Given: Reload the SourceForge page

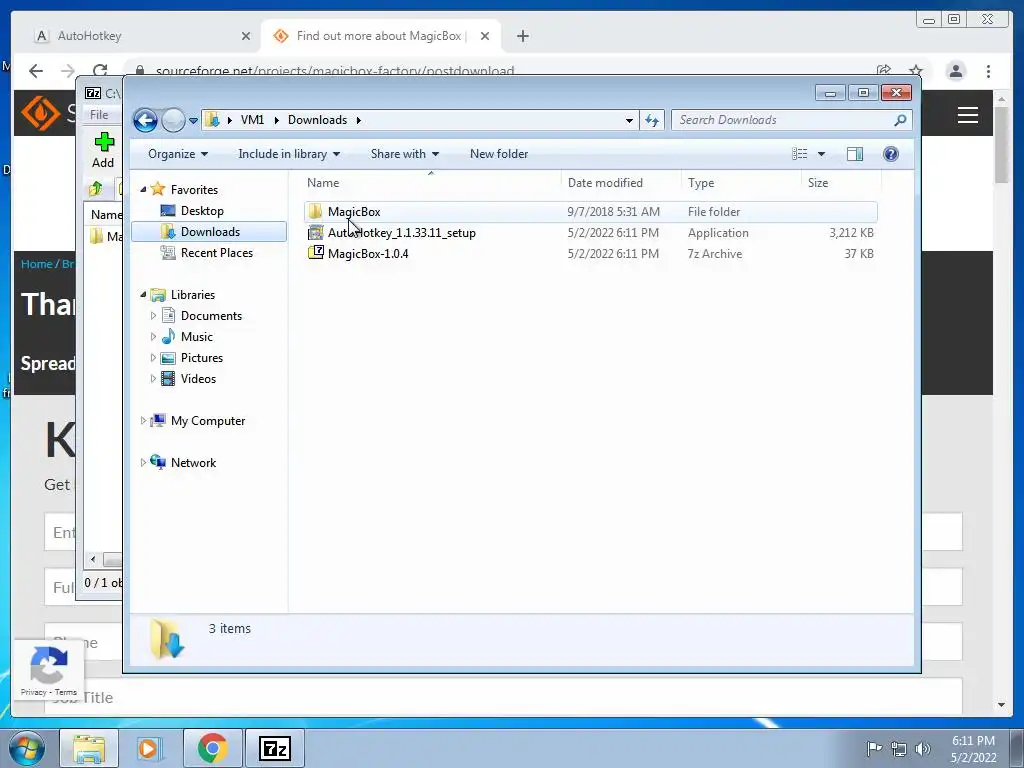Looking at the screenshot, I should (x=100, y=71).
